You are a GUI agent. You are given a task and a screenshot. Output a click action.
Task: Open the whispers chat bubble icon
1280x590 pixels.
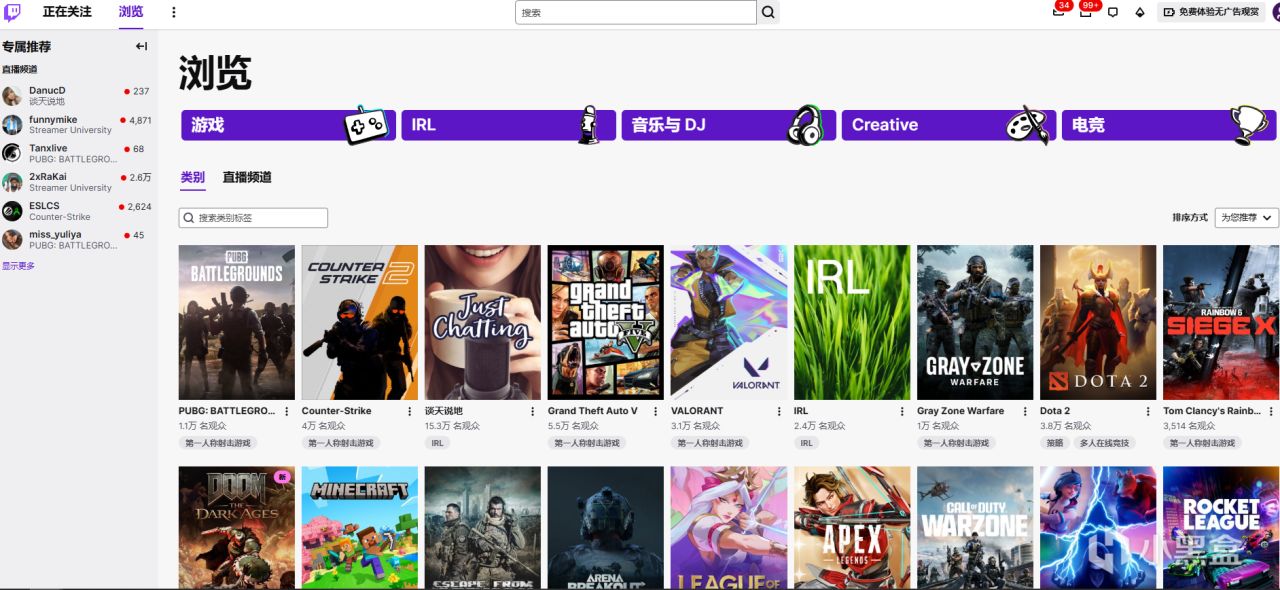point(1112,12)
